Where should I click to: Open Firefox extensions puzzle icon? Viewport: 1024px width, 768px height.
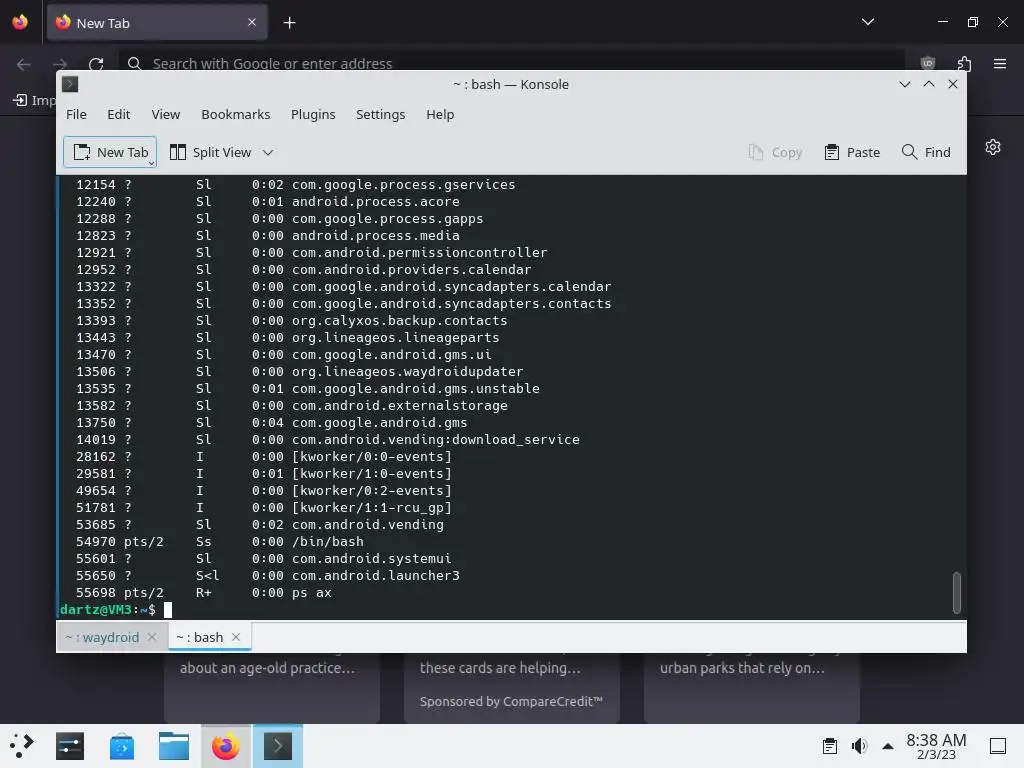click(964, 63)
